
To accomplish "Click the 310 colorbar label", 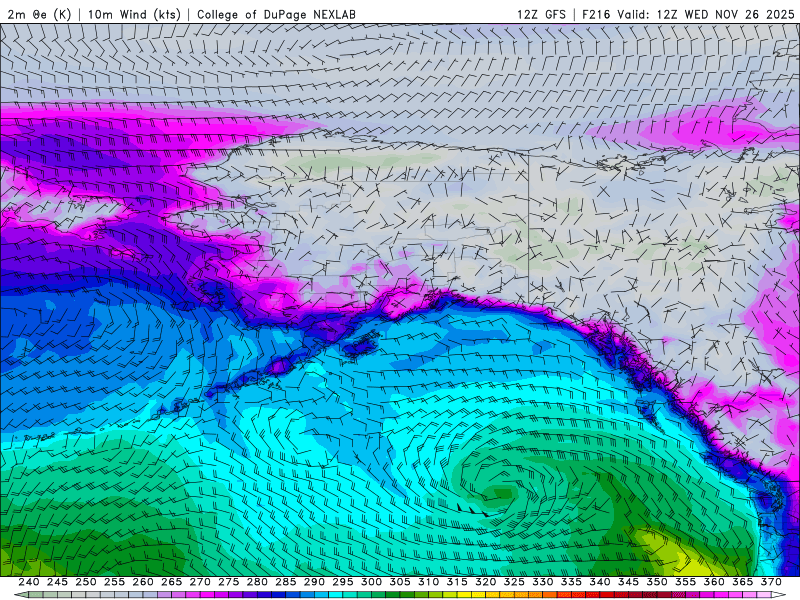I will point(429,582).
